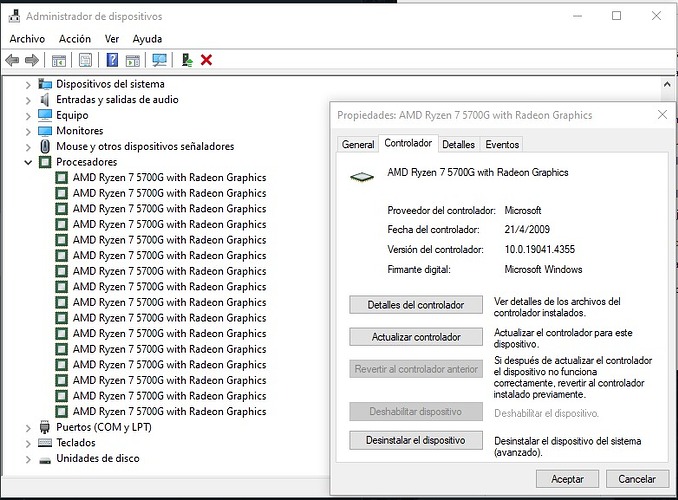
Task: Select the Teclados tree item
Action: pos(76,442)
